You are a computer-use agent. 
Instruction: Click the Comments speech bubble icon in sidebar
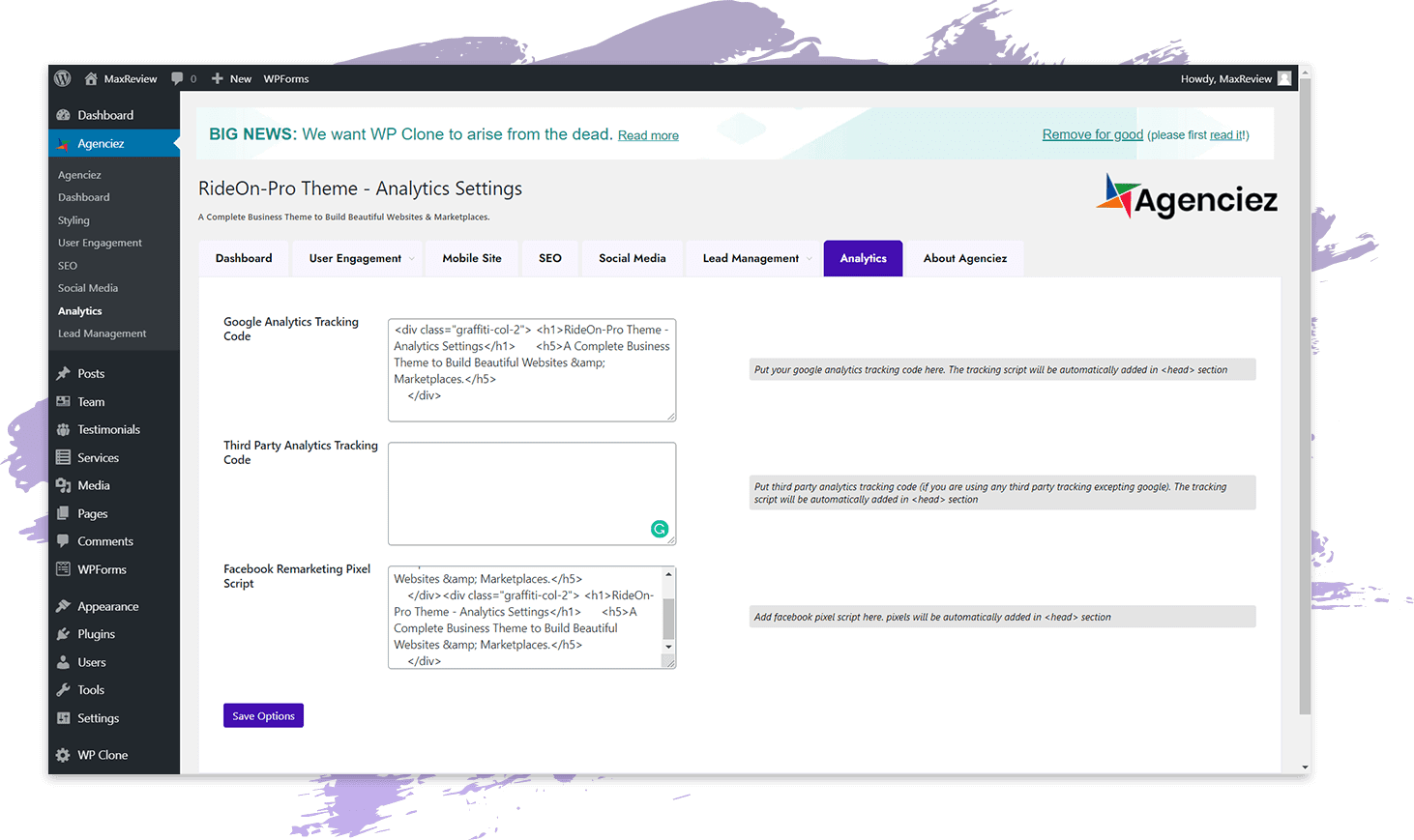click(x=64, y=541)
